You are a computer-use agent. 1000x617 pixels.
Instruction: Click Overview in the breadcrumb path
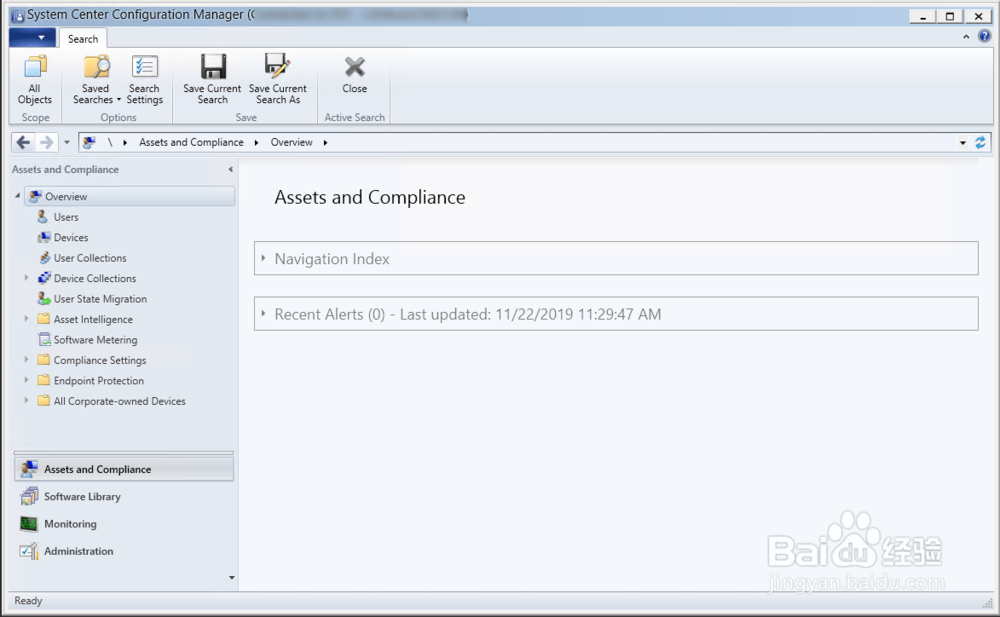pos(291,142)
